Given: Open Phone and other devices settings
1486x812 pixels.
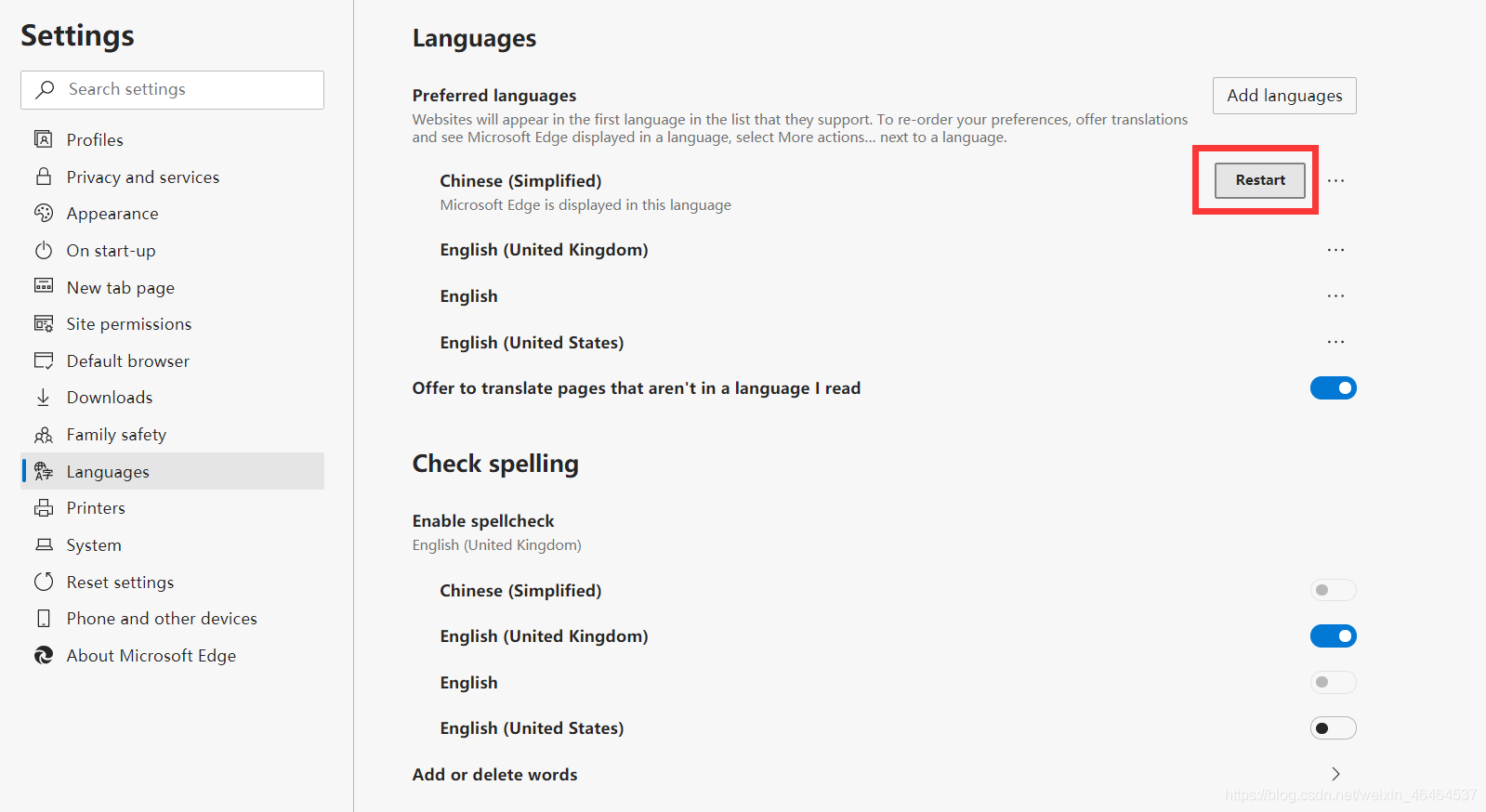Looking at the screenshot, I should tap(173, 619).
